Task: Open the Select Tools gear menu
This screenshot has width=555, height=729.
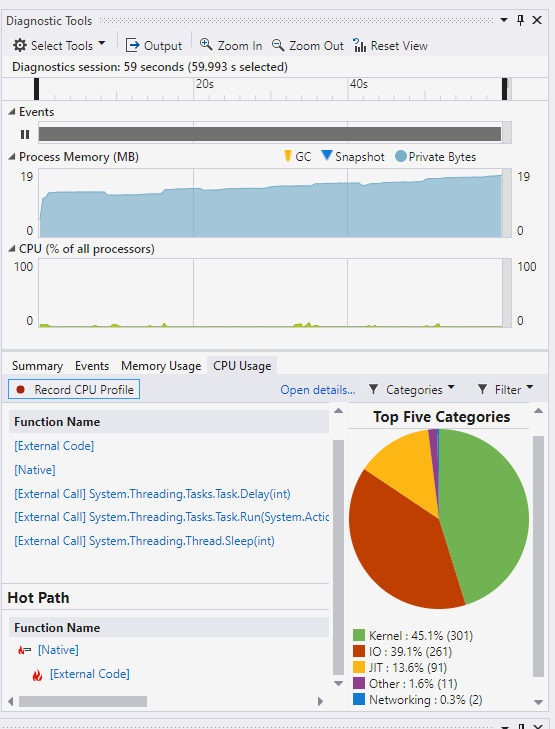Action: click(59, 46)
